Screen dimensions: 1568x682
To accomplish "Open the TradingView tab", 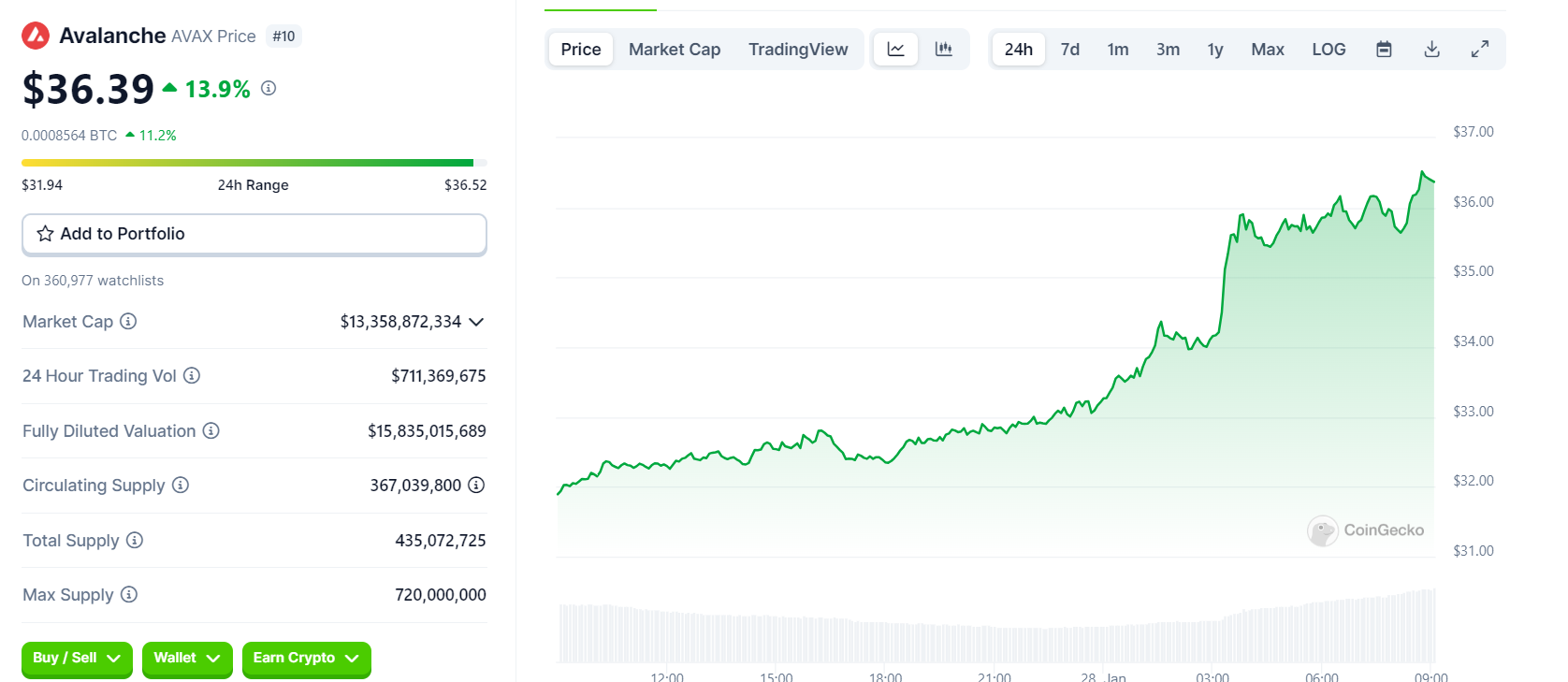I will coord(797,50).
